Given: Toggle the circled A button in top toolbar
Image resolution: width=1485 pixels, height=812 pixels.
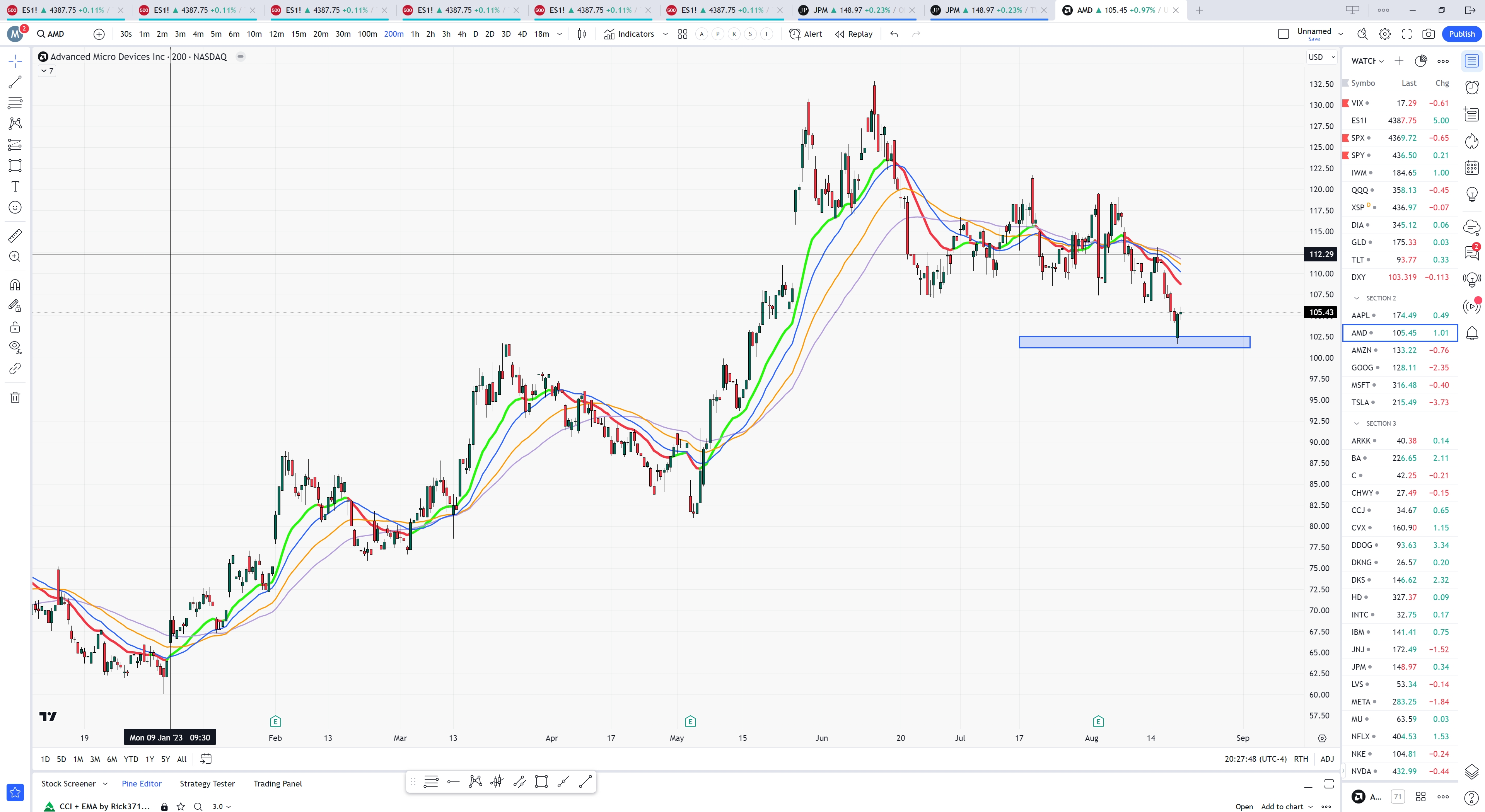Looking at the screenshot, I should click(702, 34).
